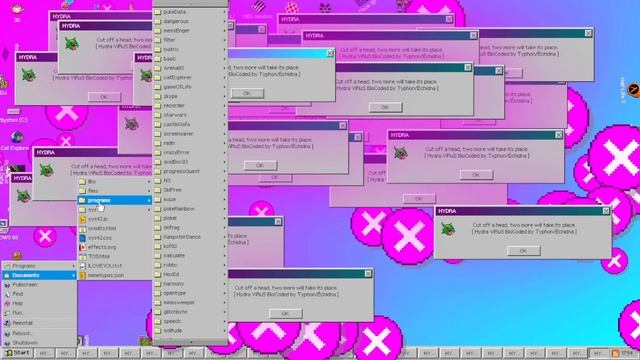The width and height of the screenshot is (640, 360).
Task: Open the System (C:) drive desktop icon
Action: 13,116
